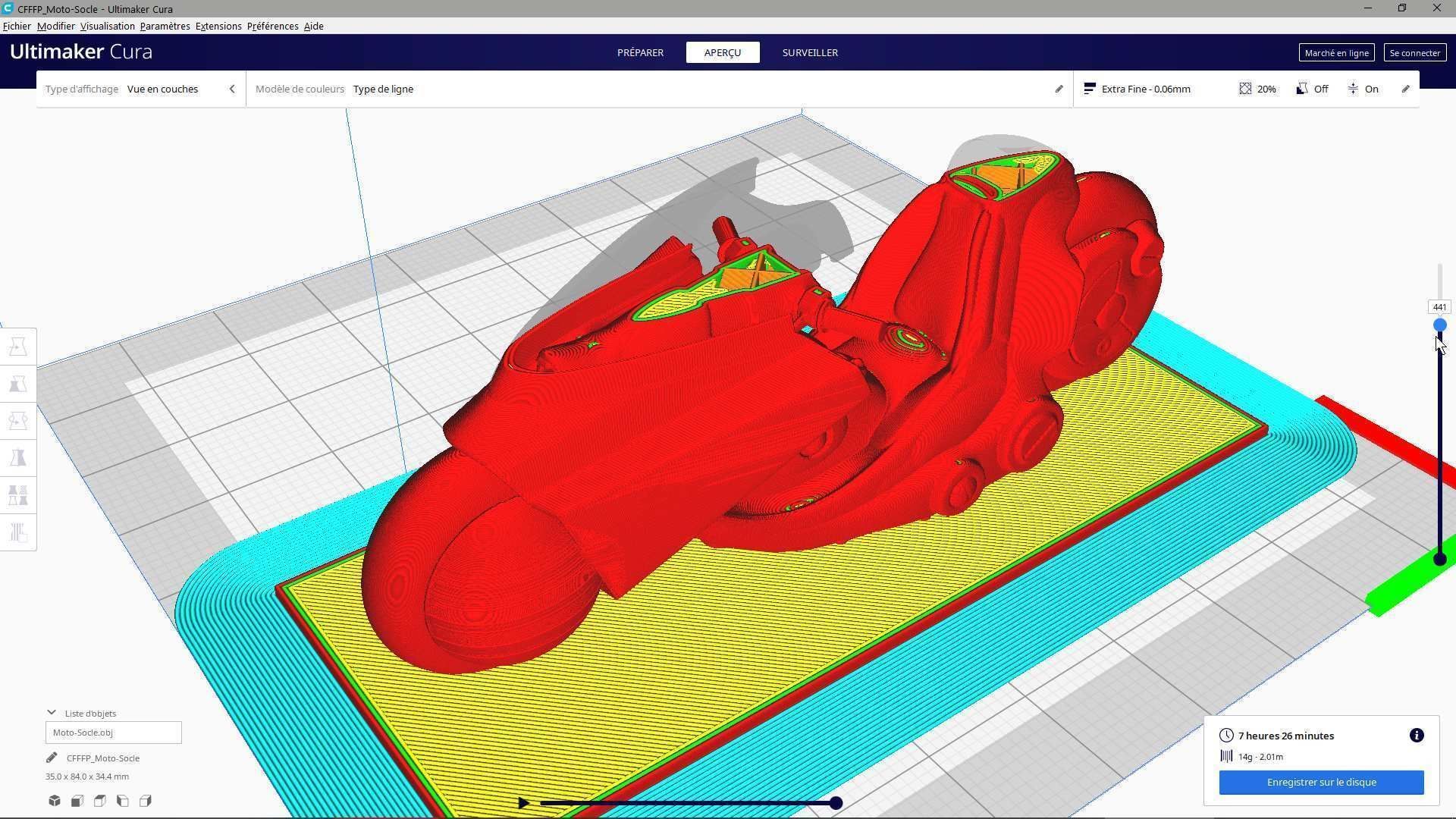Viewport: 1456px width, 819px height.
Task: Open the Visualisation menu
Action: 108,26
